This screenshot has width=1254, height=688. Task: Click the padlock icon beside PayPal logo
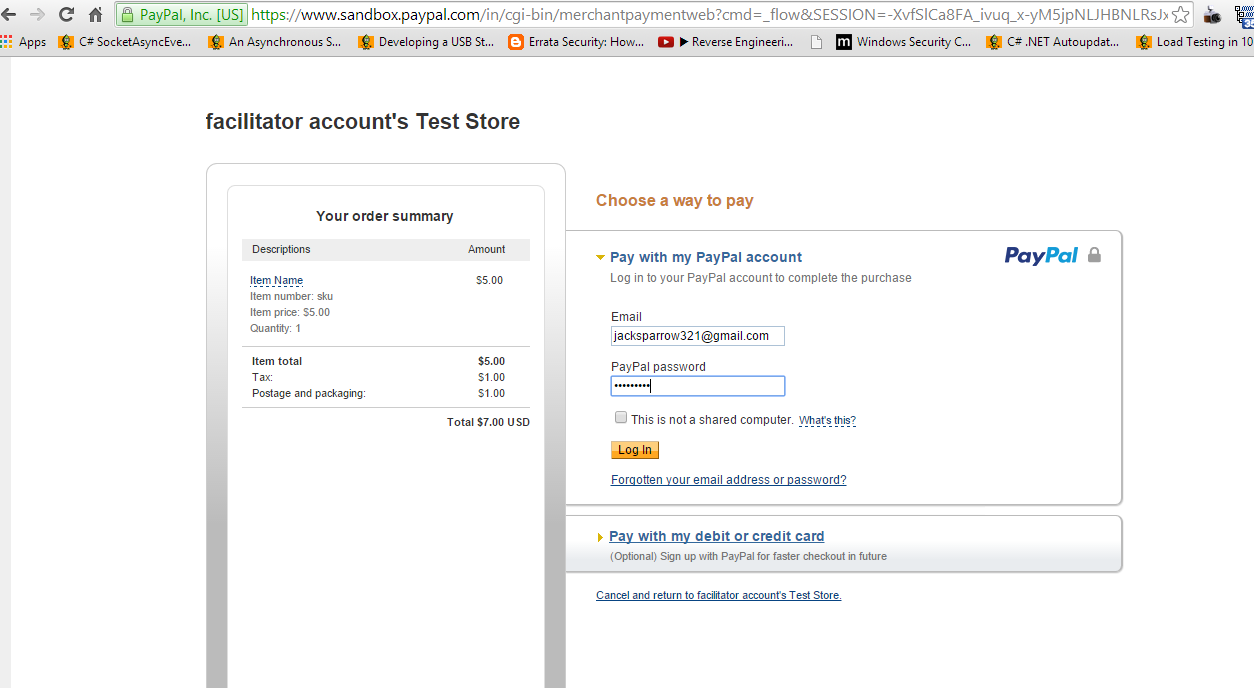[1094, 255]
